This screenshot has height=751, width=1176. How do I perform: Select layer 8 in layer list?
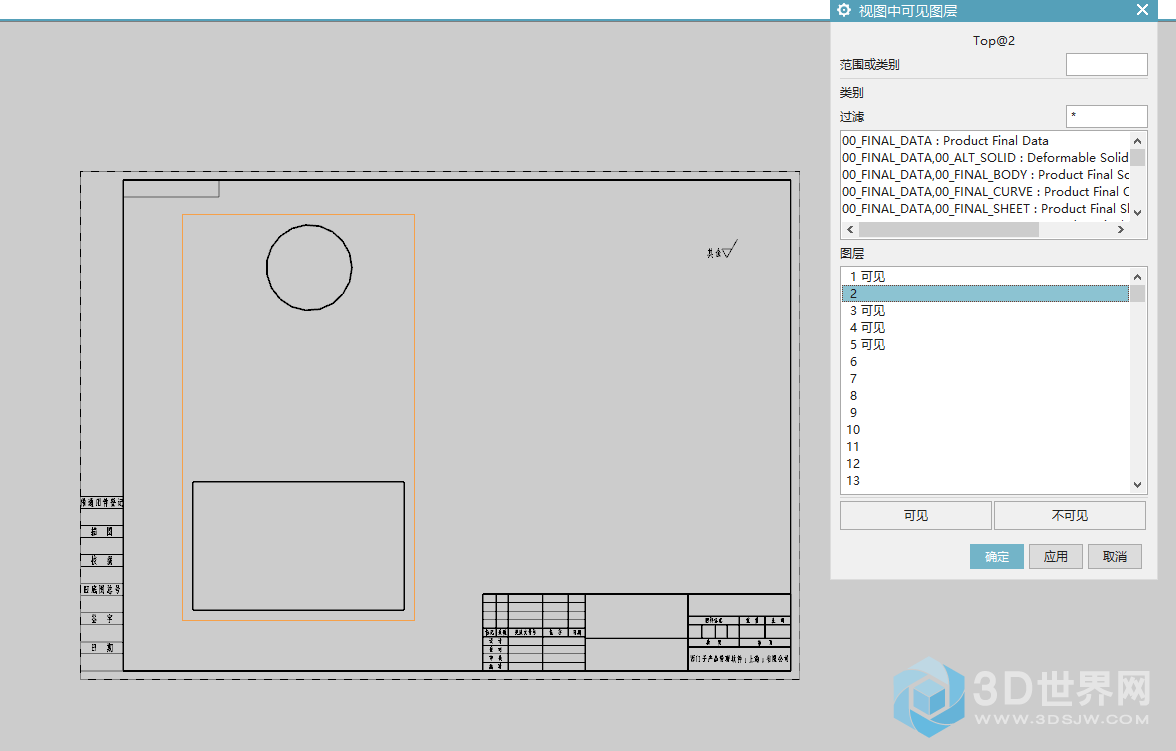[985, 395]
